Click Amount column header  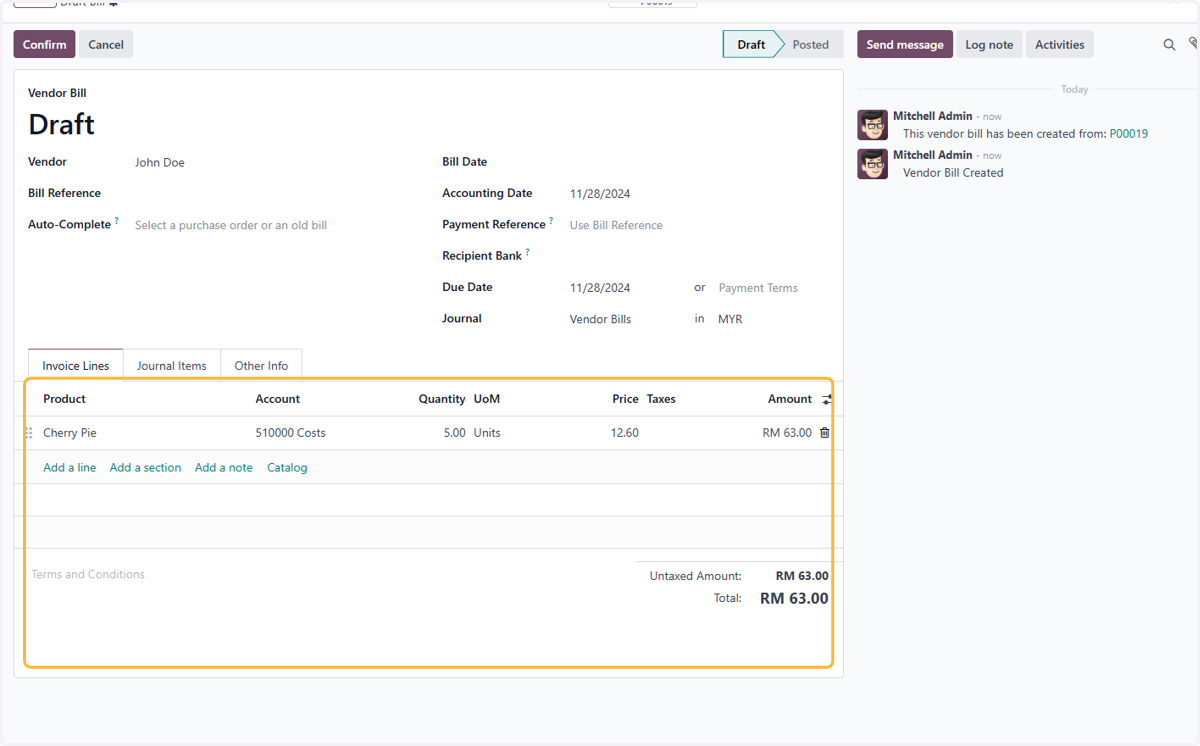pyautogui.click(x=790, y=399)
